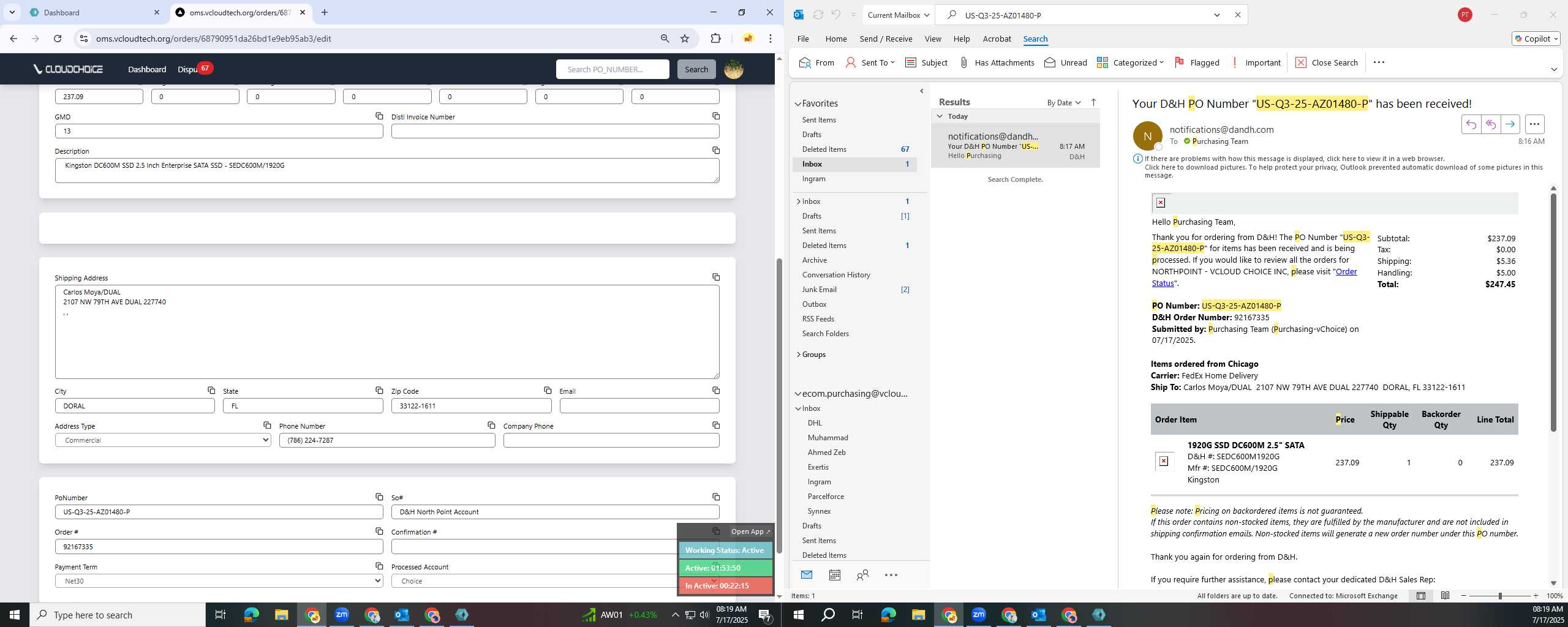The image size is (1568, 627).
Task: Open more actions ellipsis on email
Action: coord(1534,124)
